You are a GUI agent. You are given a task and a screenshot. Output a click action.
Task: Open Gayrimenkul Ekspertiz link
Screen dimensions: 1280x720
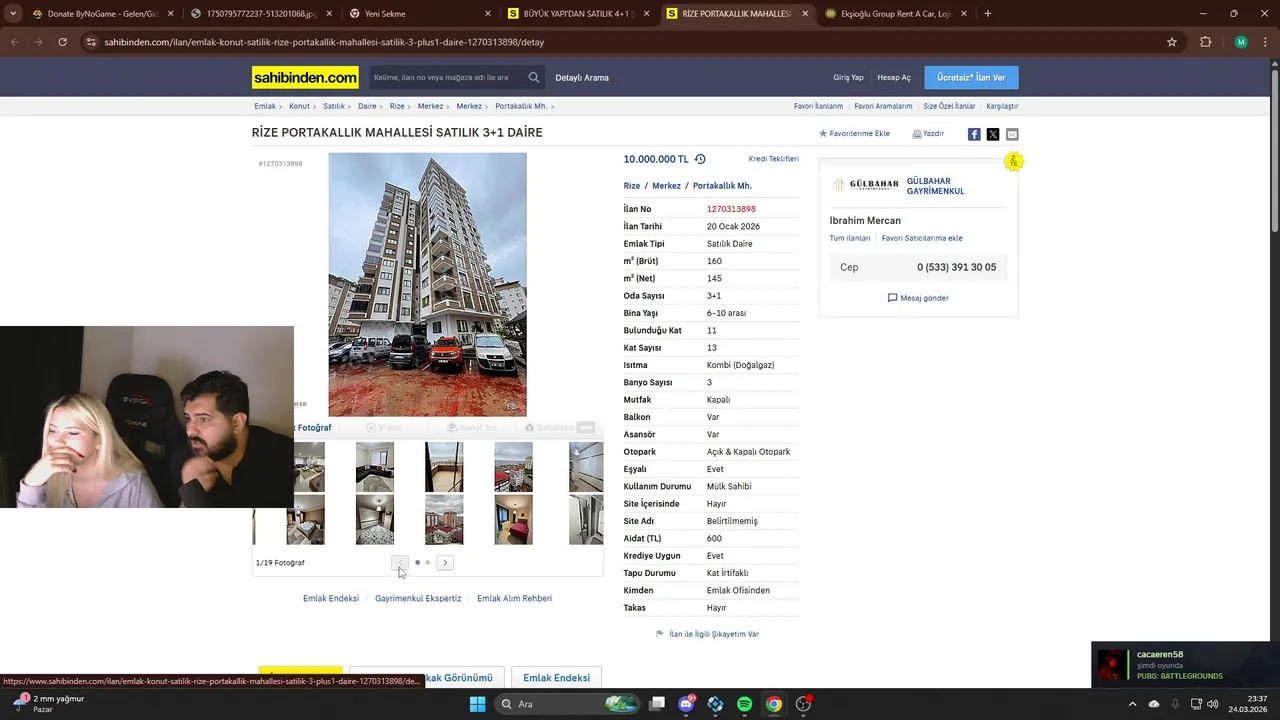pyautogui.click(x=418, y=598)
